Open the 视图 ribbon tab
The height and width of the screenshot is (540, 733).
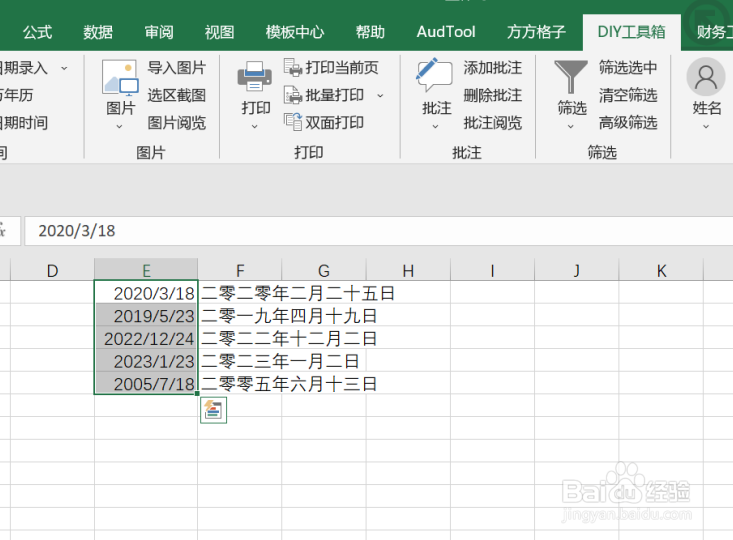(219, 32)
